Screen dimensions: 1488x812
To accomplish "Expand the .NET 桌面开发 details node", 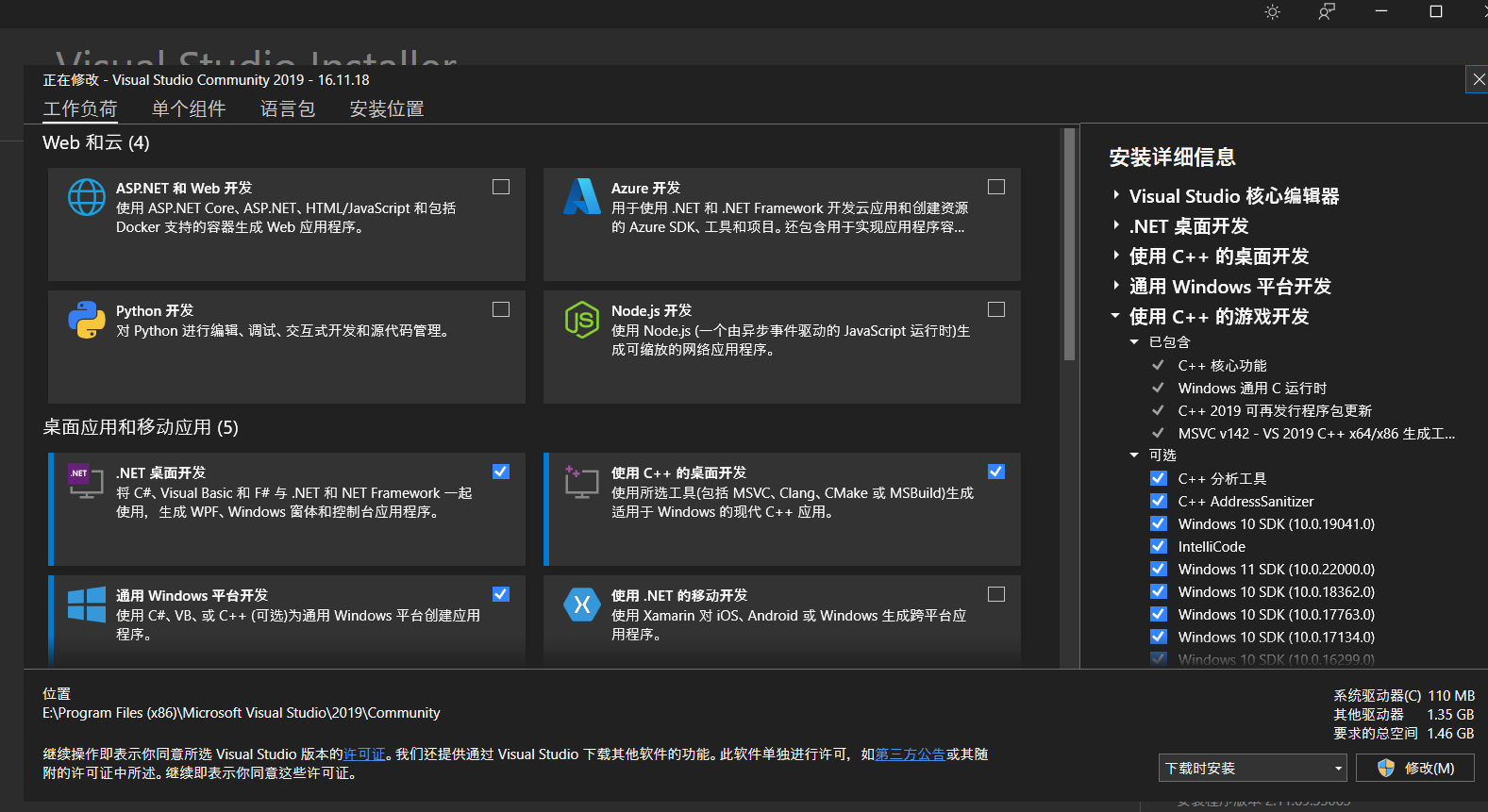I will [x=1116, y=225].
